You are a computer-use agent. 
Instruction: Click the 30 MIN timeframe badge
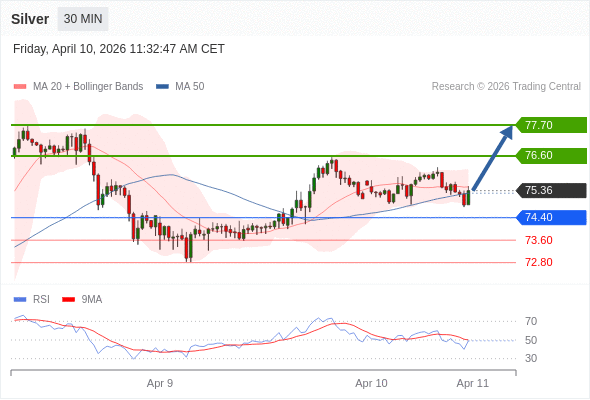pos(83,19)
